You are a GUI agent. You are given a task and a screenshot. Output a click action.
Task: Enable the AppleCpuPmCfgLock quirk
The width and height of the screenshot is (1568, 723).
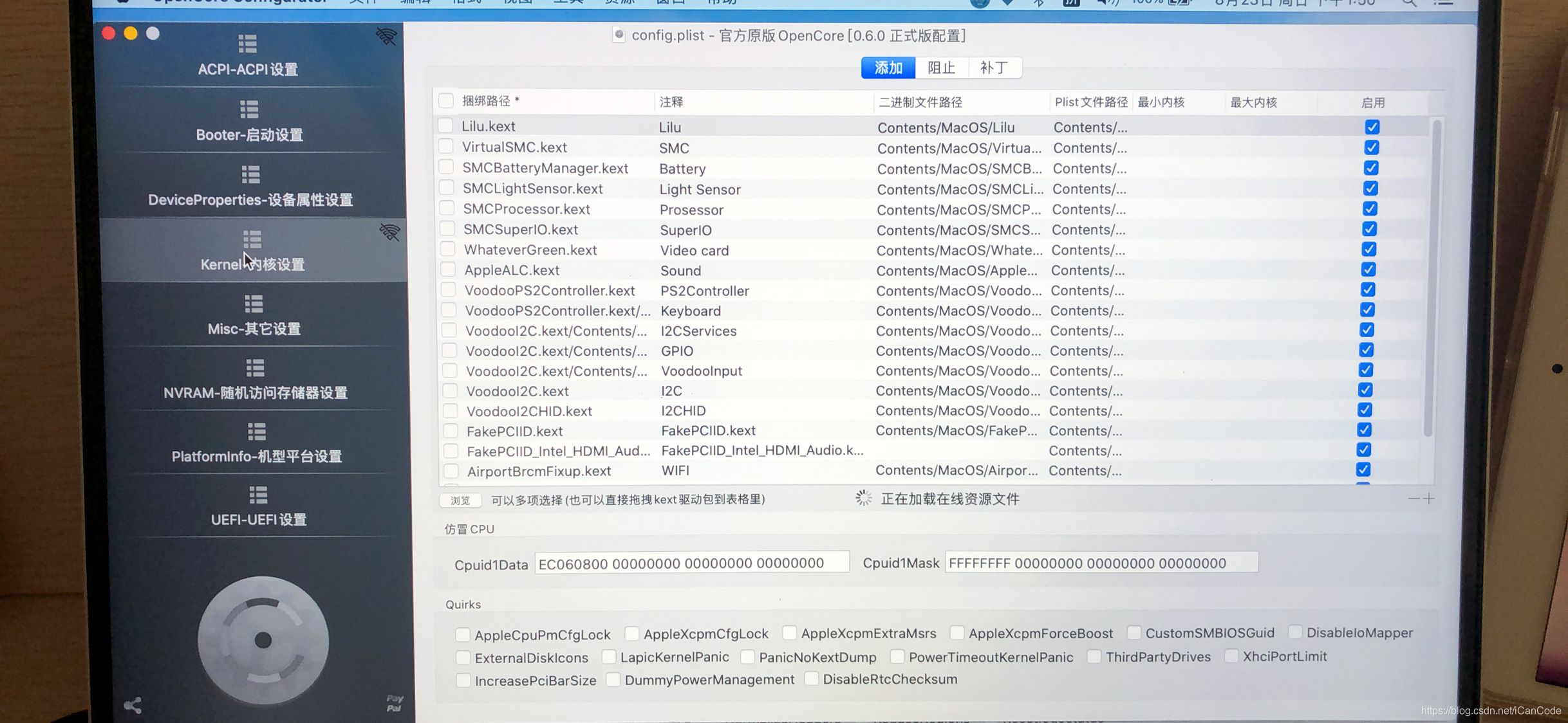(462, 635)
